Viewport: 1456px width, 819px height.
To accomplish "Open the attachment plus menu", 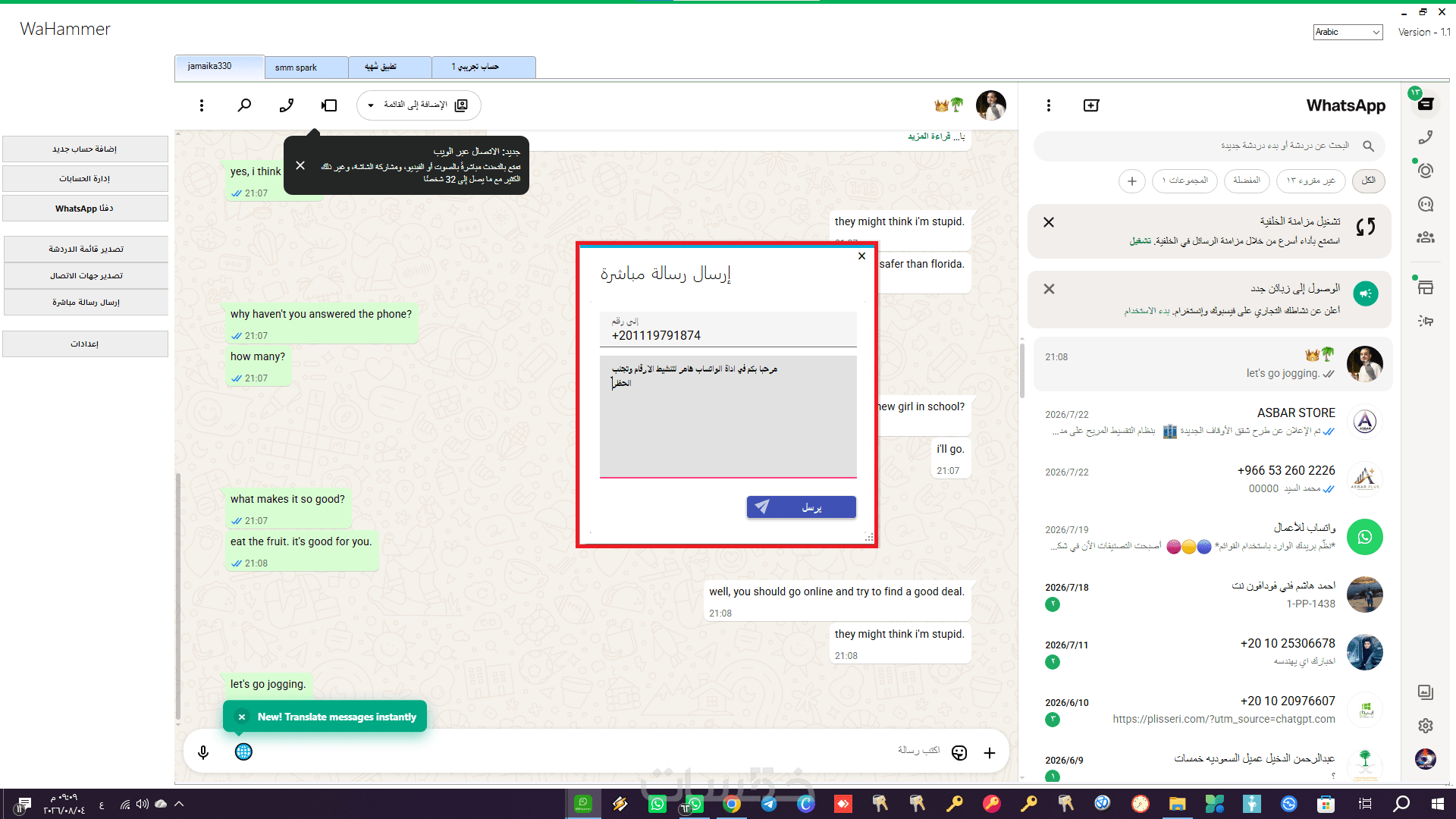I will point(990,752).
